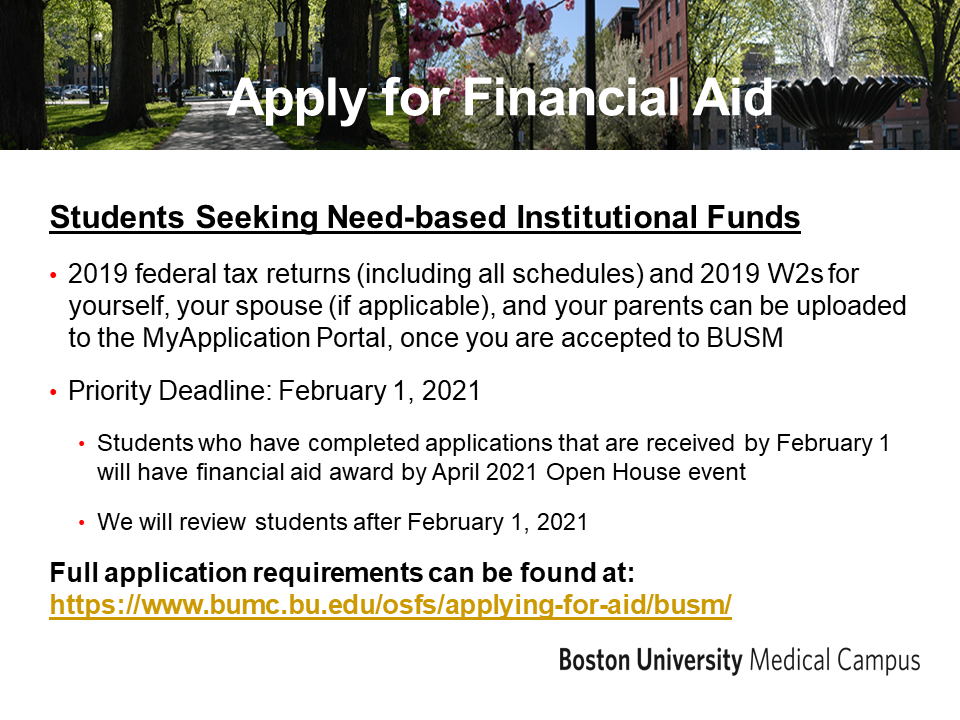Click the red bullet before 2019 federal tax returns
Image resolution: width=960 pixels, height=720 pixels.
tap(54, 275)
